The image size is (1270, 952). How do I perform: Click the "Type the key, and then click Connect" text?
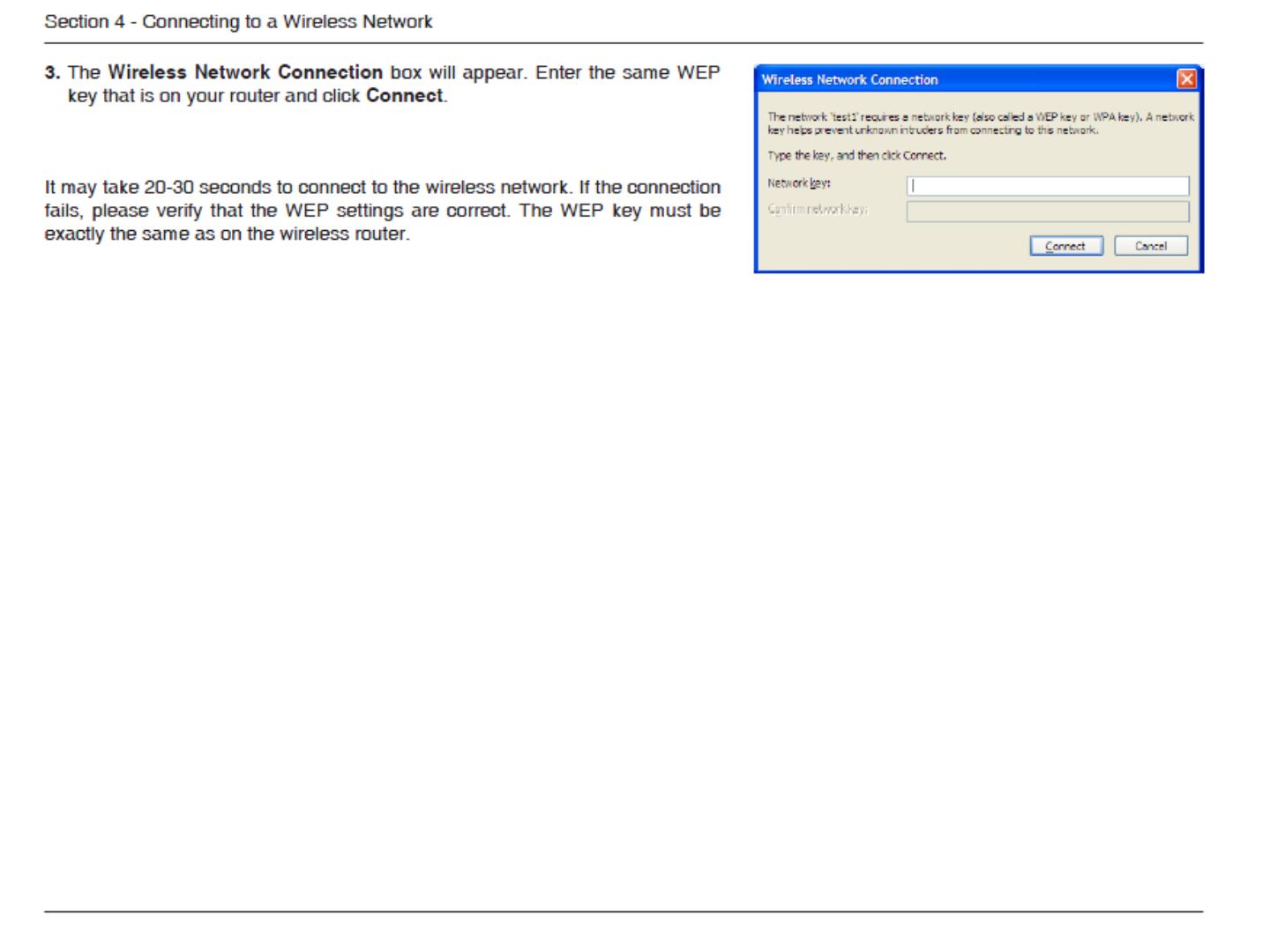point(856,155)
